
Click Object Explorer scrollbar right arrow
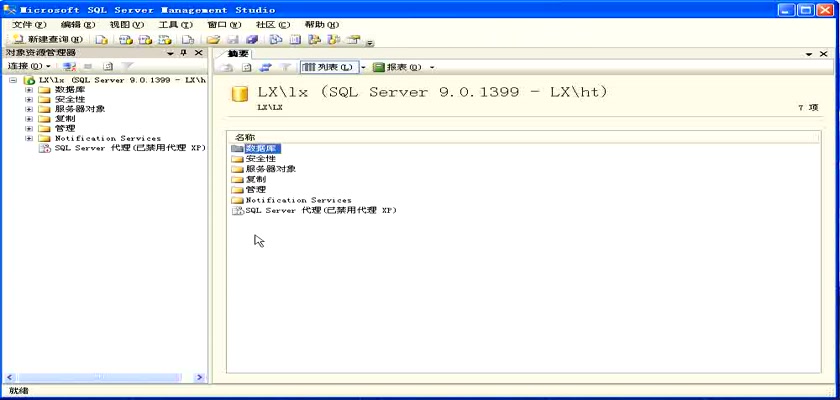pos(199,378)
